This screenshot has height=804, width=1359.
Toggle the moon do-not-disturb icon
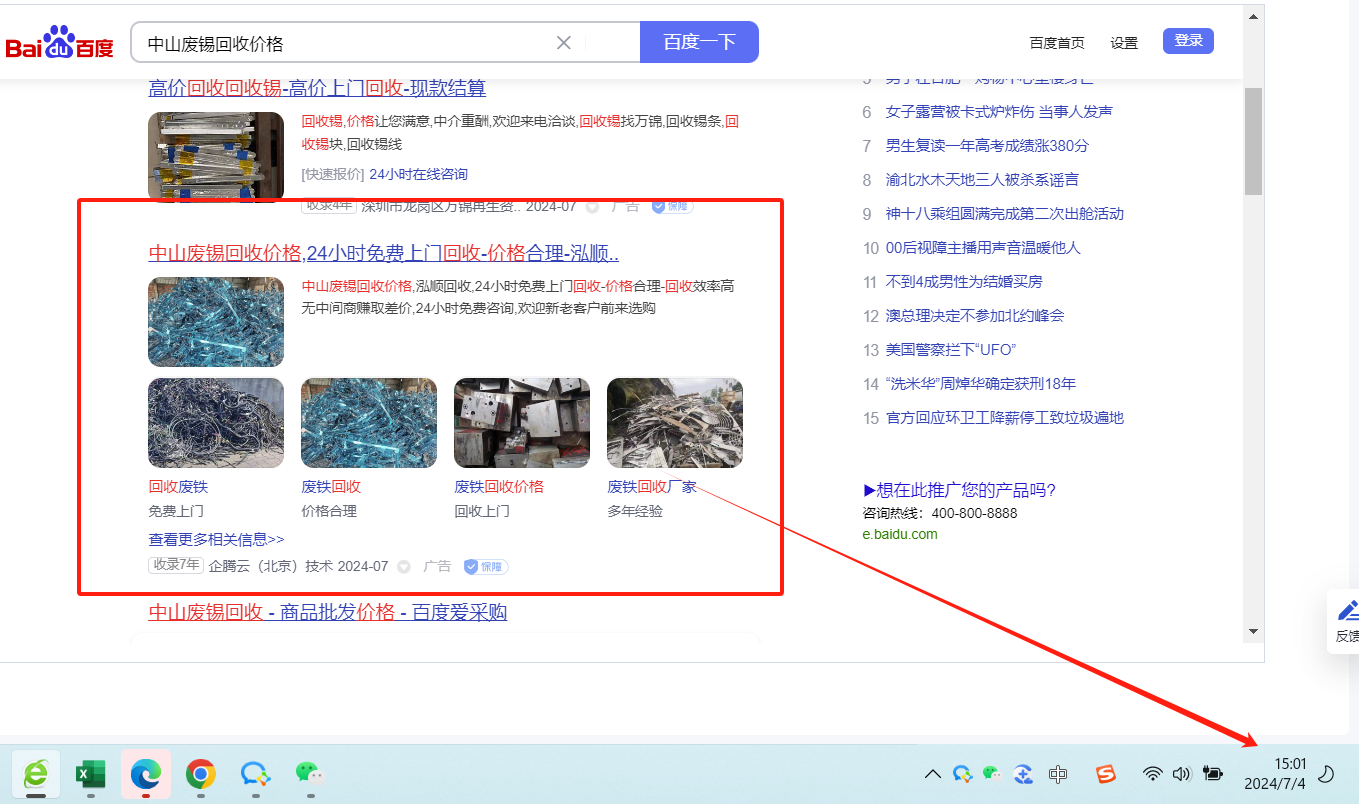[x=1327, y=774]
